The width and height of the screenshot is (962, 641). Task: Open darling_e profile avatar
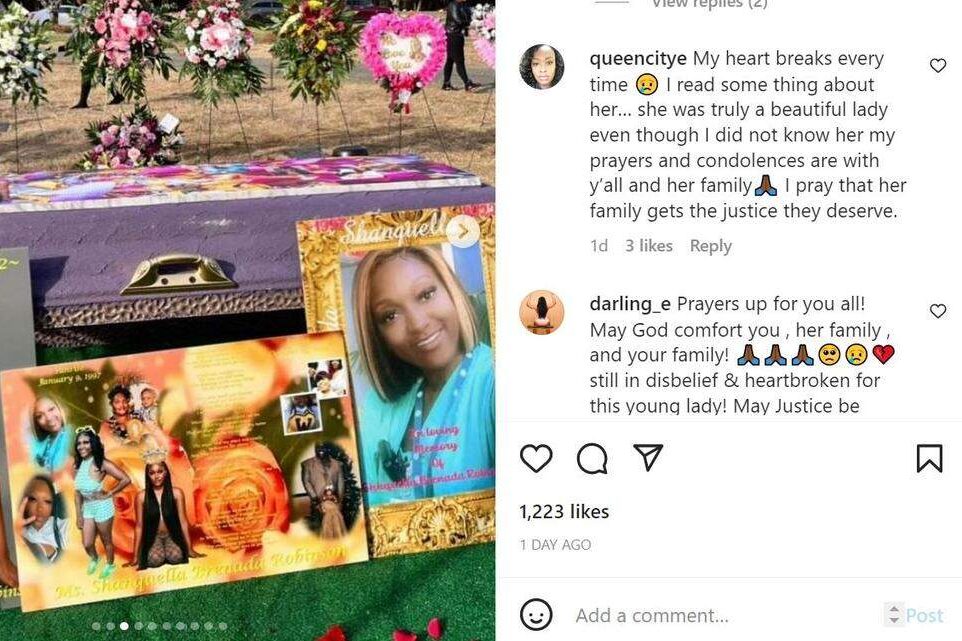(542, 312)
